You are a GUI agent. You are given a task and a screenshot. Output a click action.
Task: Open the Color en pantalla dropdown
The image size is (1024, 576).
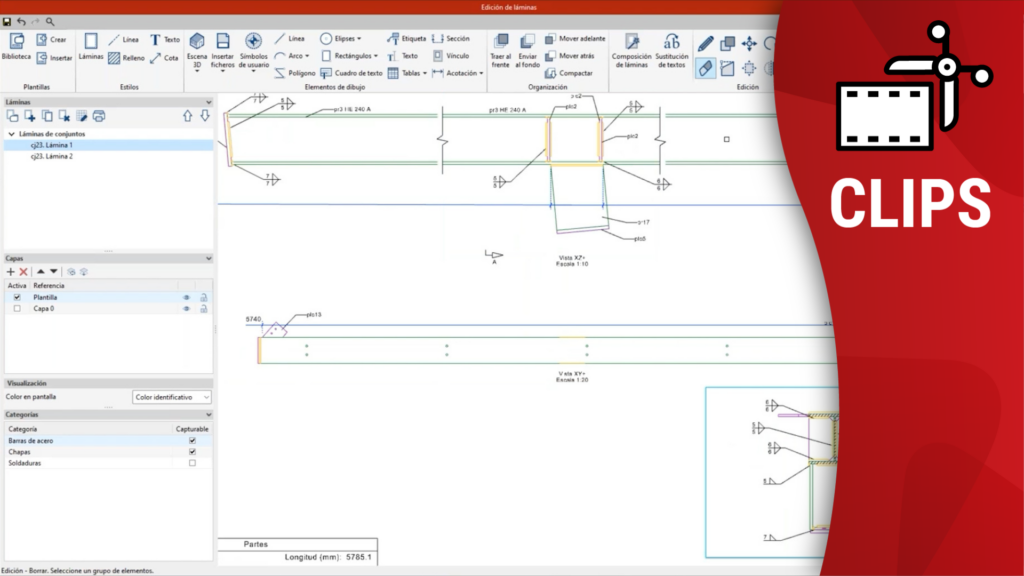click(x=172, y=397)
